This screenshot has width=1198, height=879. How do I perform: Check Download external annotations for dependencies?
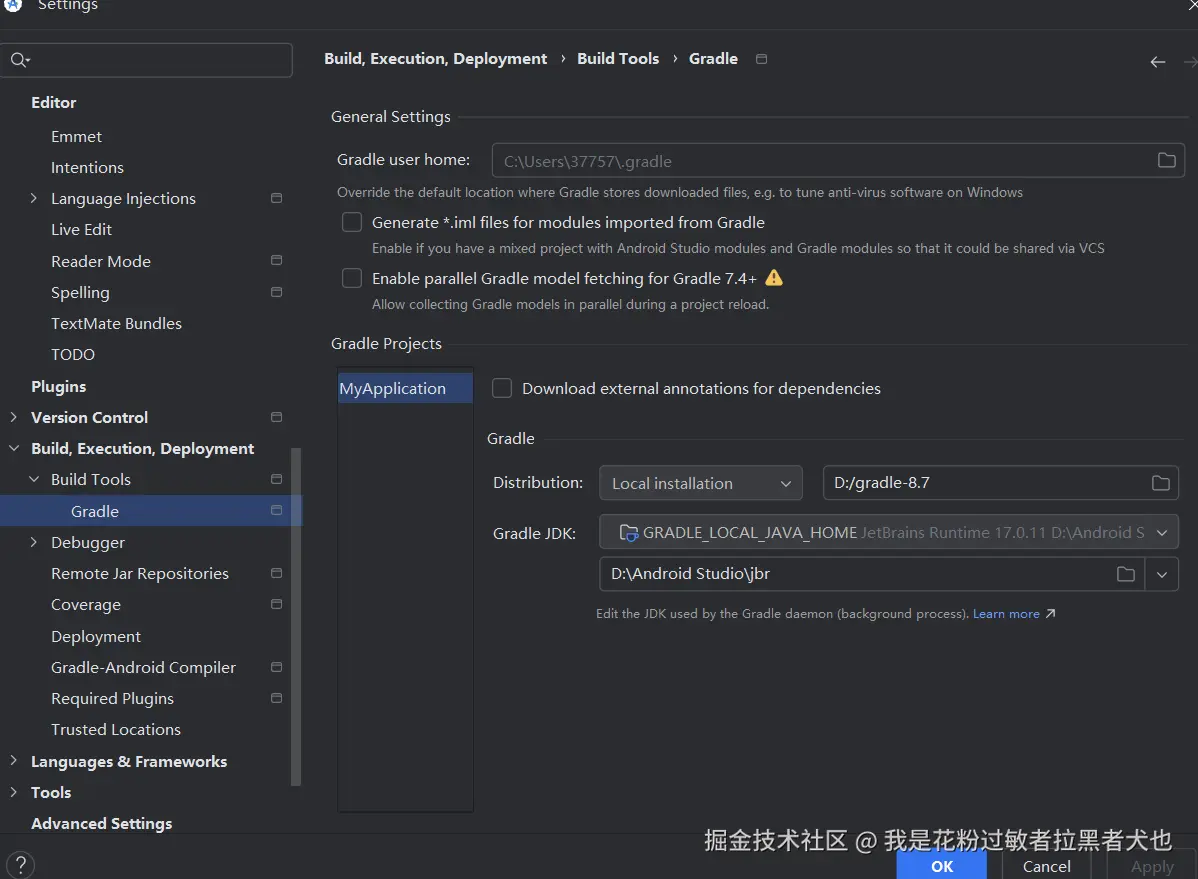click(x=501, y=388)
